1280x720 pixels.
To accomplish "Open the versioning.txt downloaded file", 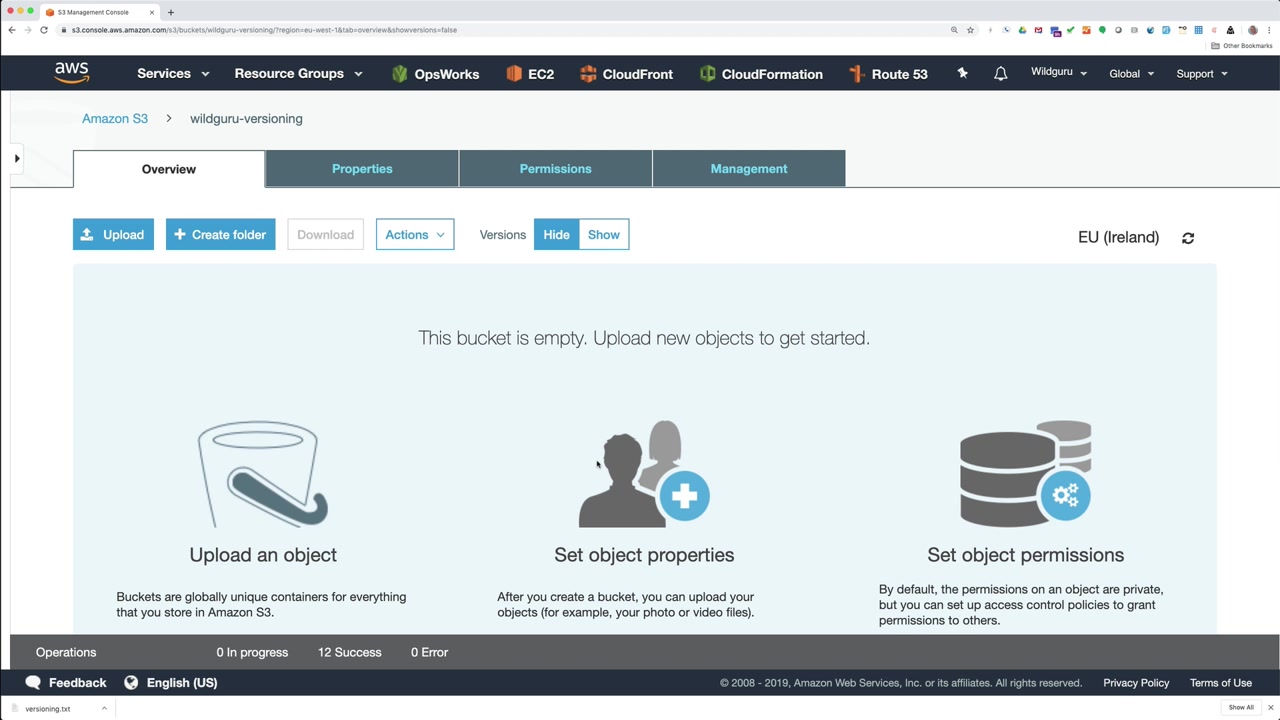I will click(48, 708).
